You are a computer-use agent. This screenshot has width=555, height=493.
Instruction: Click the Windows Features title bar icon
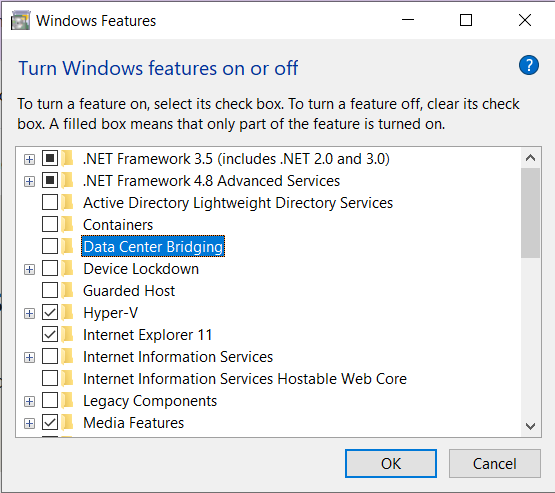pyautogui.click(x=21, y=21)
